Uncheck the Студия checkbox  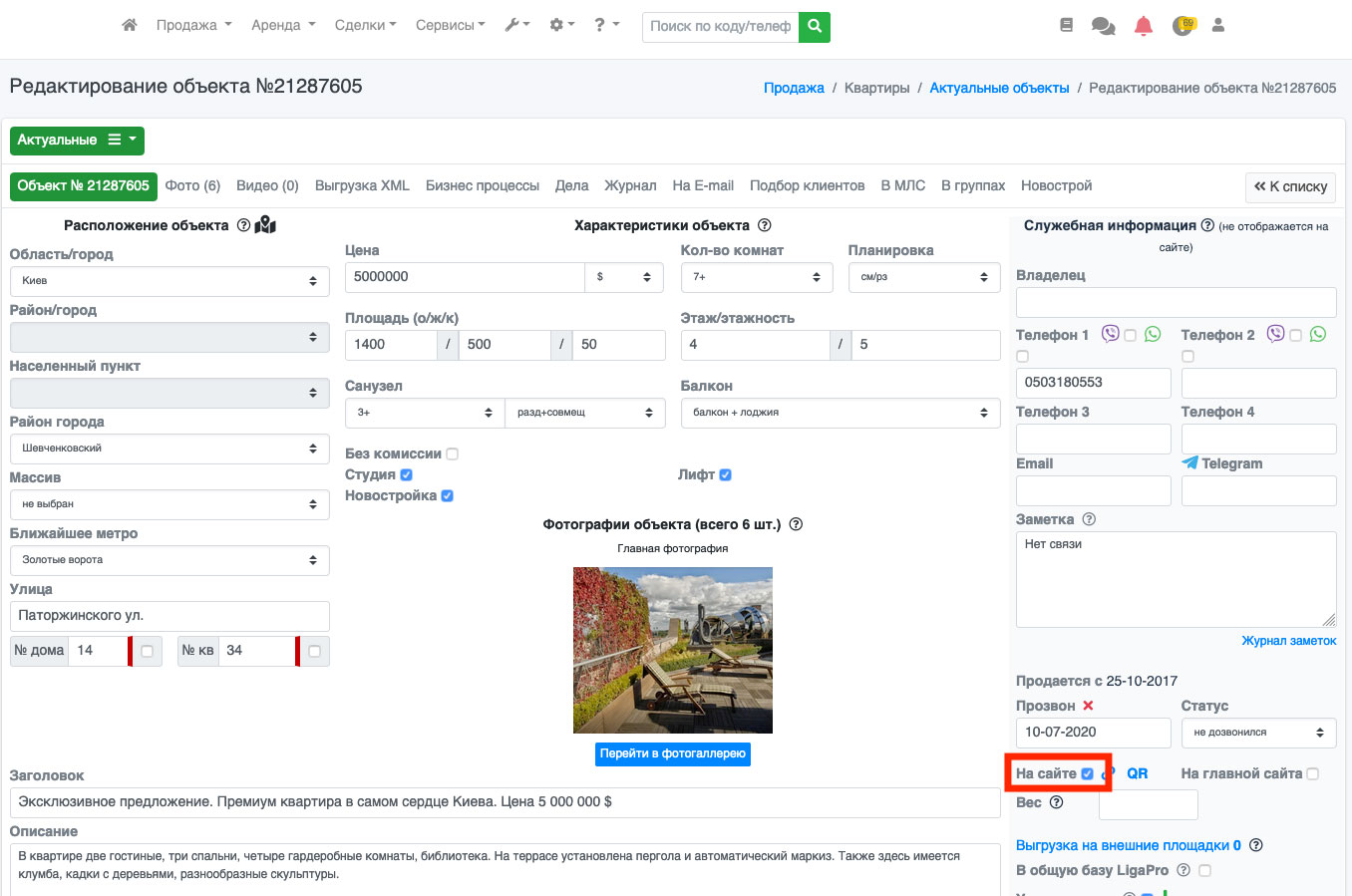[407, 475]
